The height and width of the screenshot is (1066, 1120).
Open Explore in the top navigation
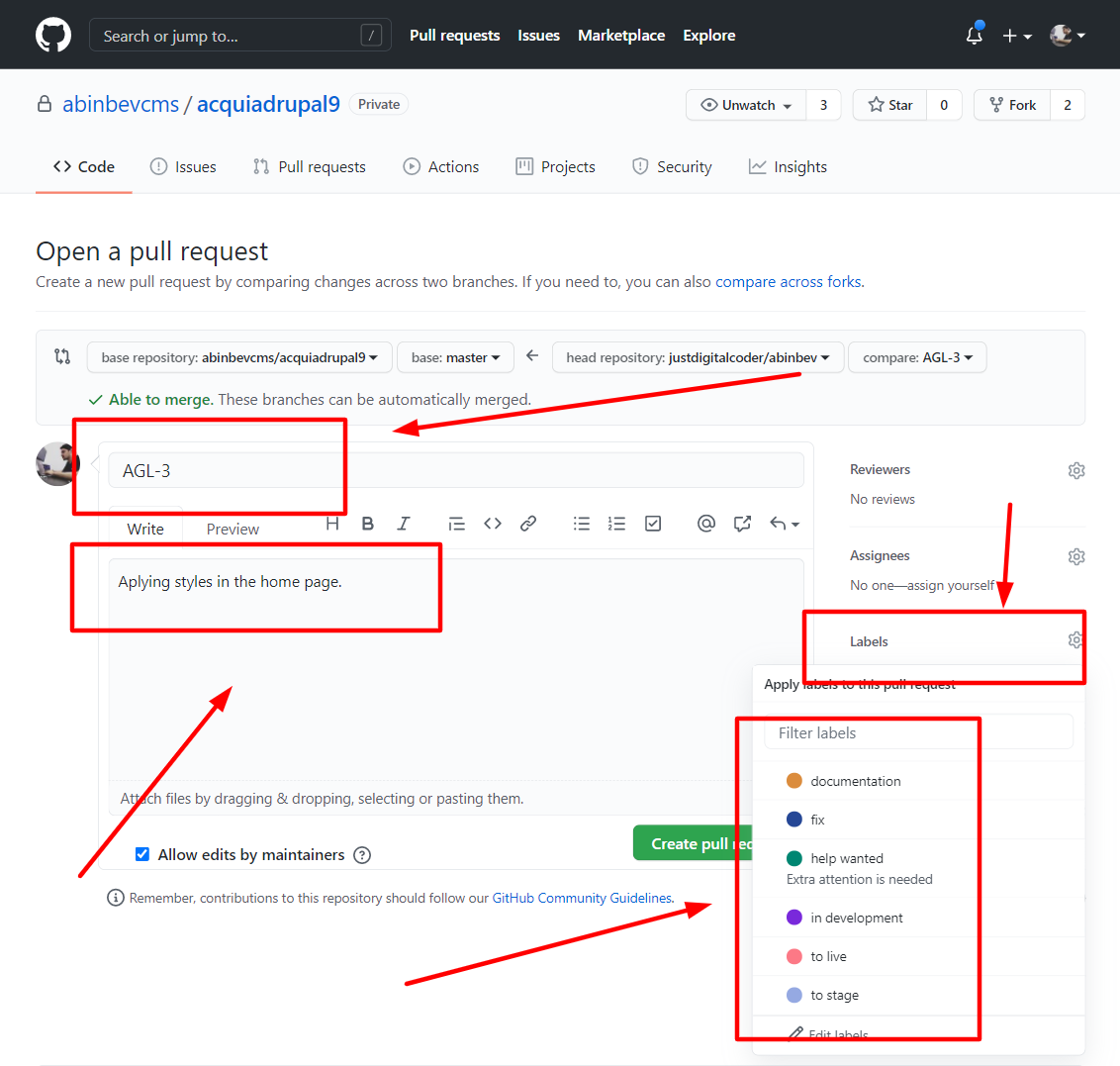point(709,35)
